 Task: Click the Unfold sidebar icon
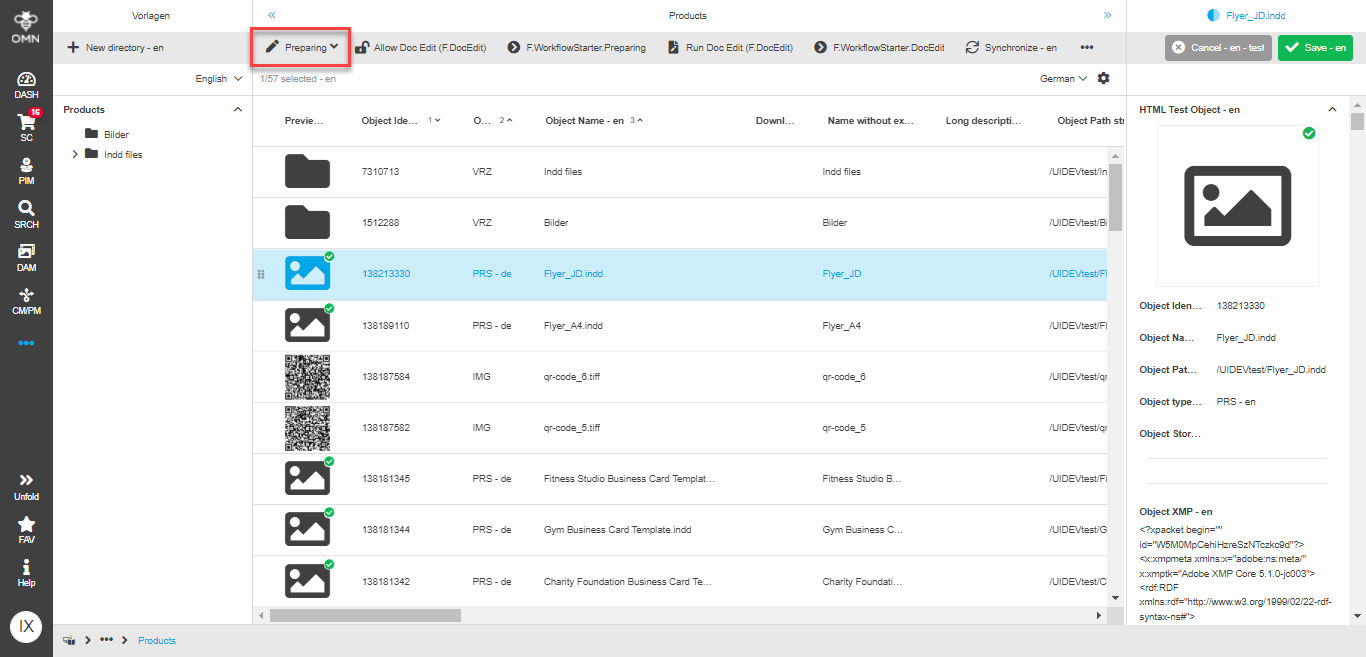tap(26, 486)
